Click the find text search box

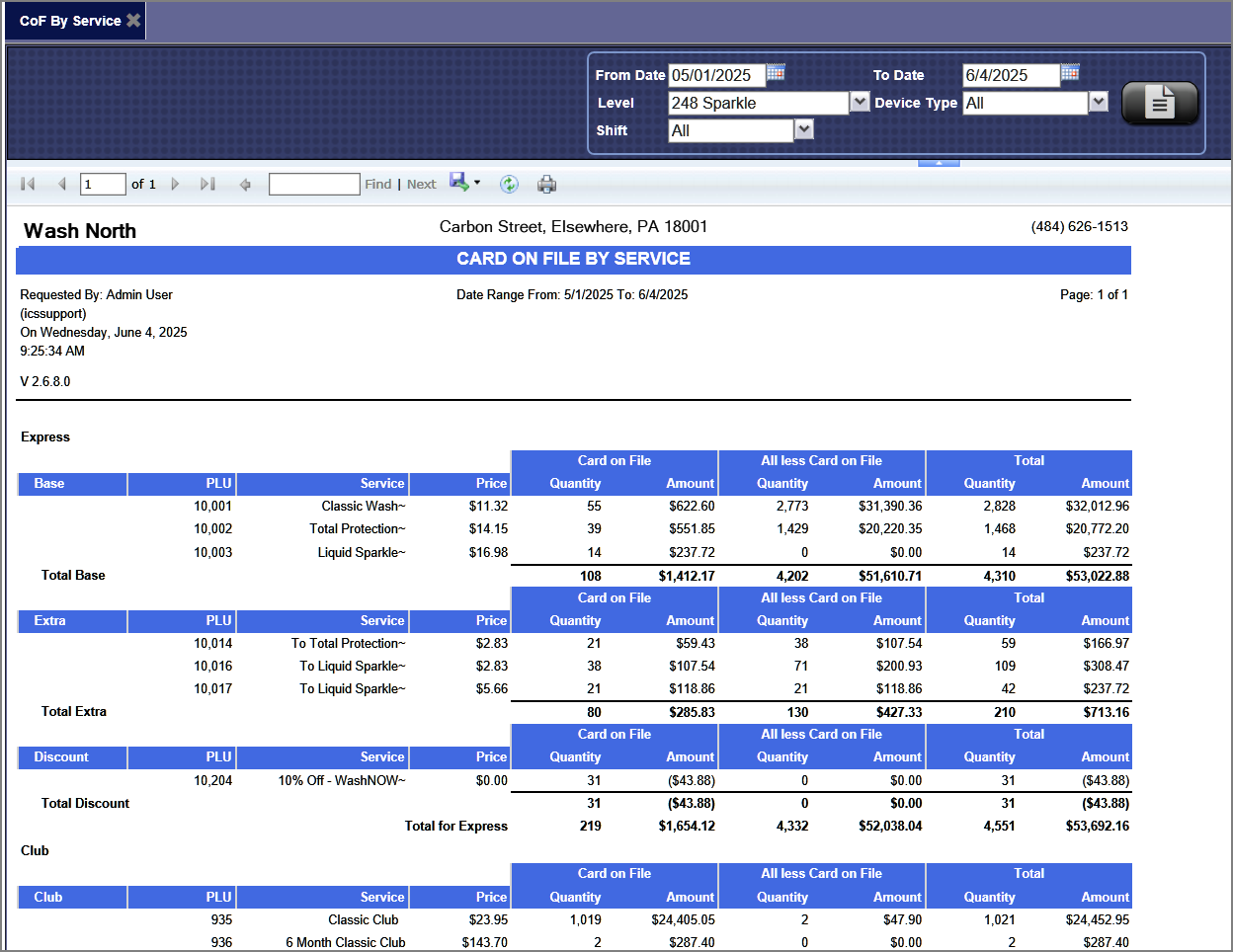click(x=314, y=184)
